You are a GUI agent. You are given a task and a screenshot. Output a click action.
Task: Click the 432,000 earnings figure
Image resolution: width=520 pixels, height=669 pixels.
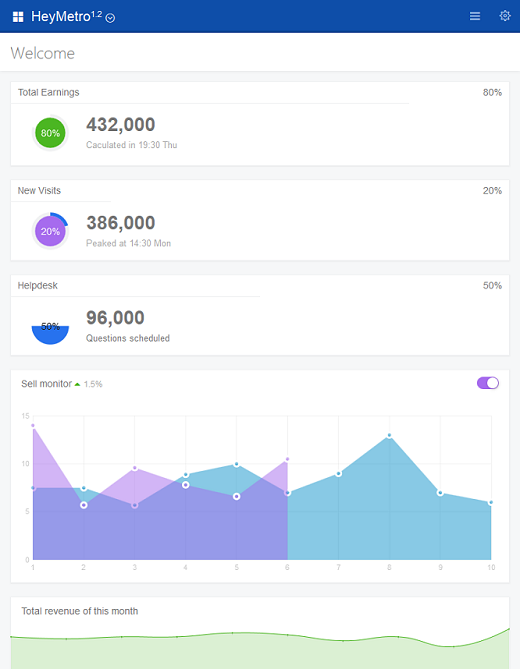121,125
